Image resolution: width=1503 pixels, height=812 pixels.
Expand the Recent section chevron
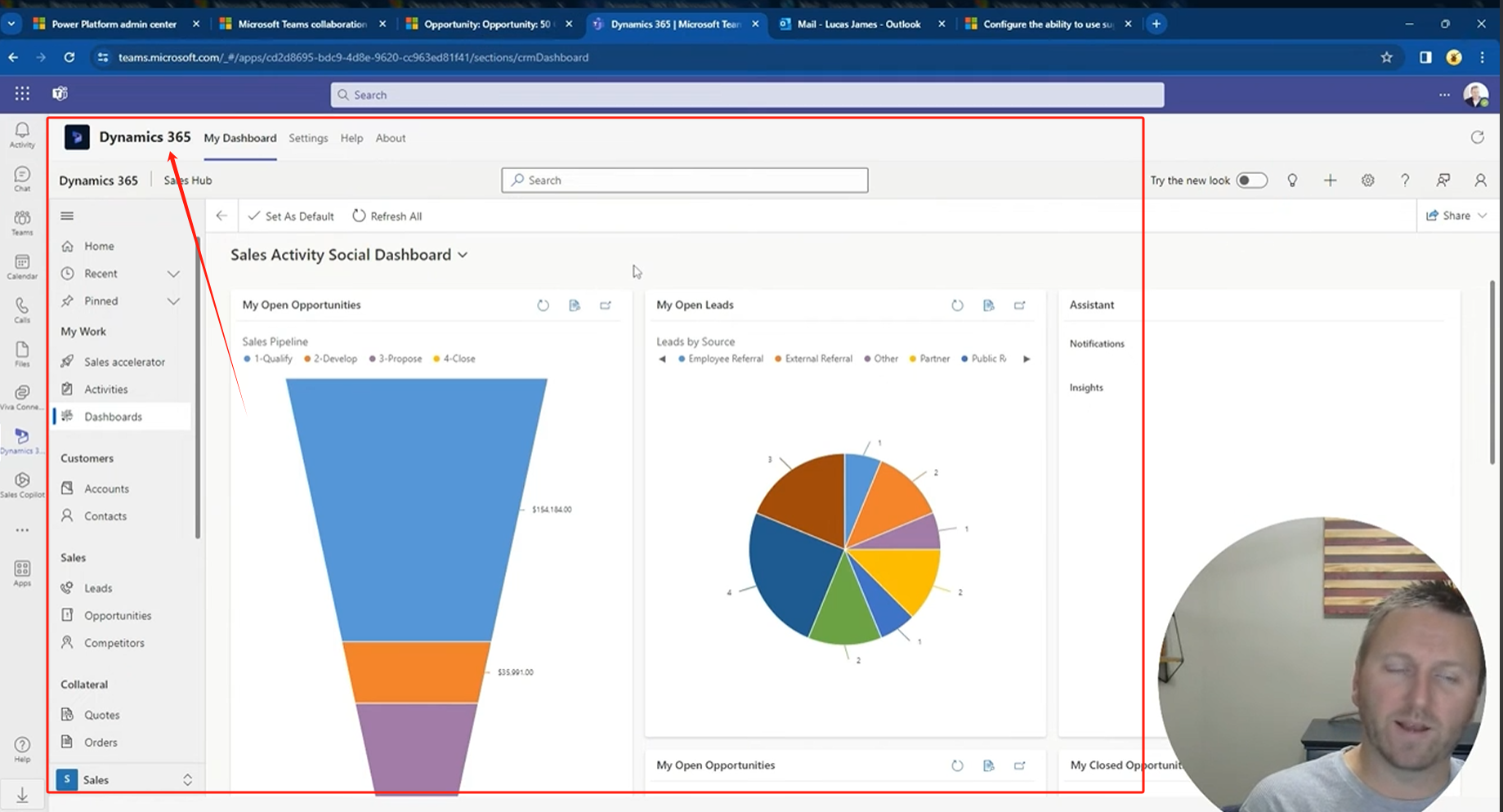[x=173, y=274]
